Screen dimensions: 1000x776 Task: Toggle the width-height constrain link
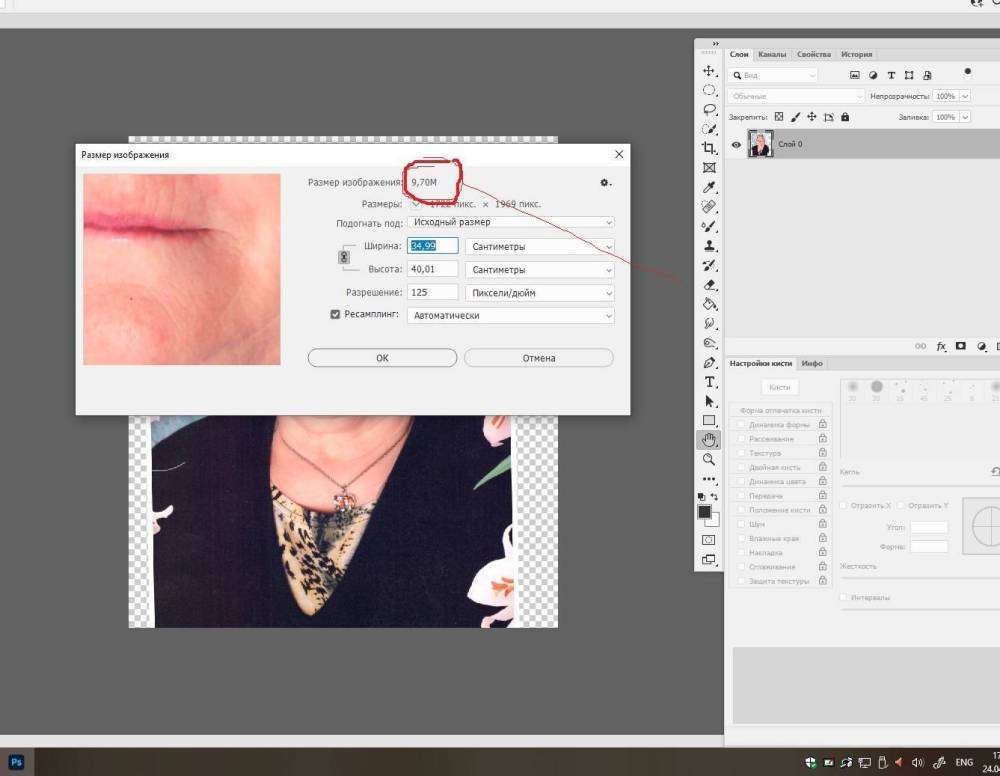pyautogui.click(x=344, y=257)
